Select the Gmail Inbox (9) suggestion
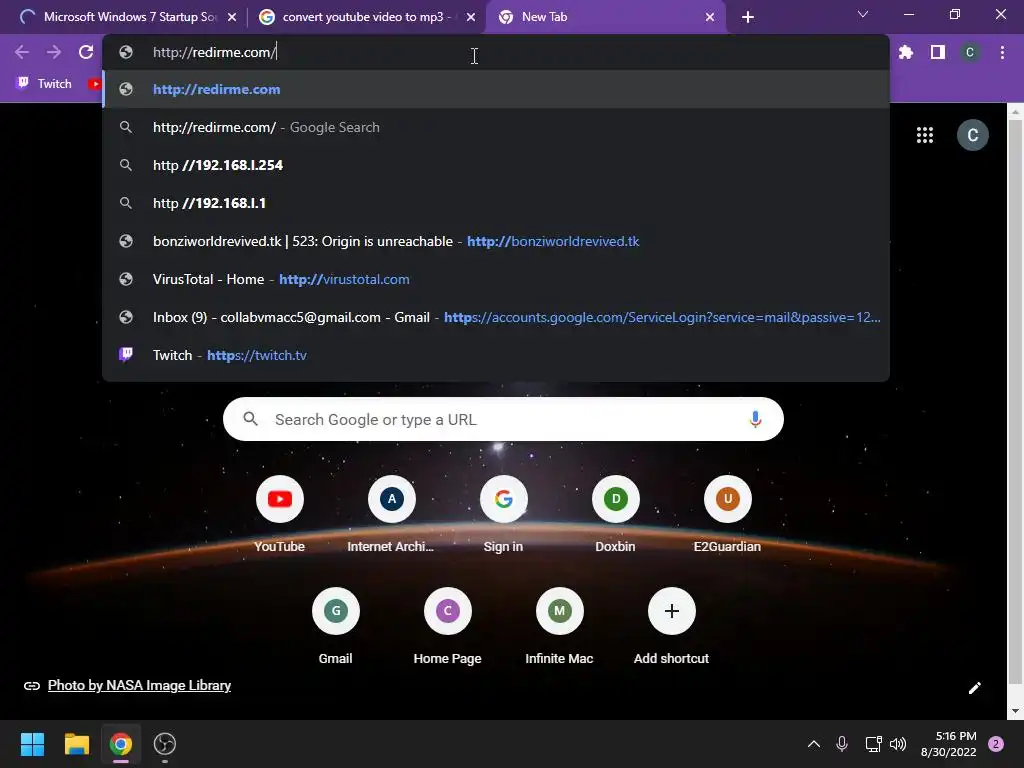1024x768 pixels. tap(496, 317)
